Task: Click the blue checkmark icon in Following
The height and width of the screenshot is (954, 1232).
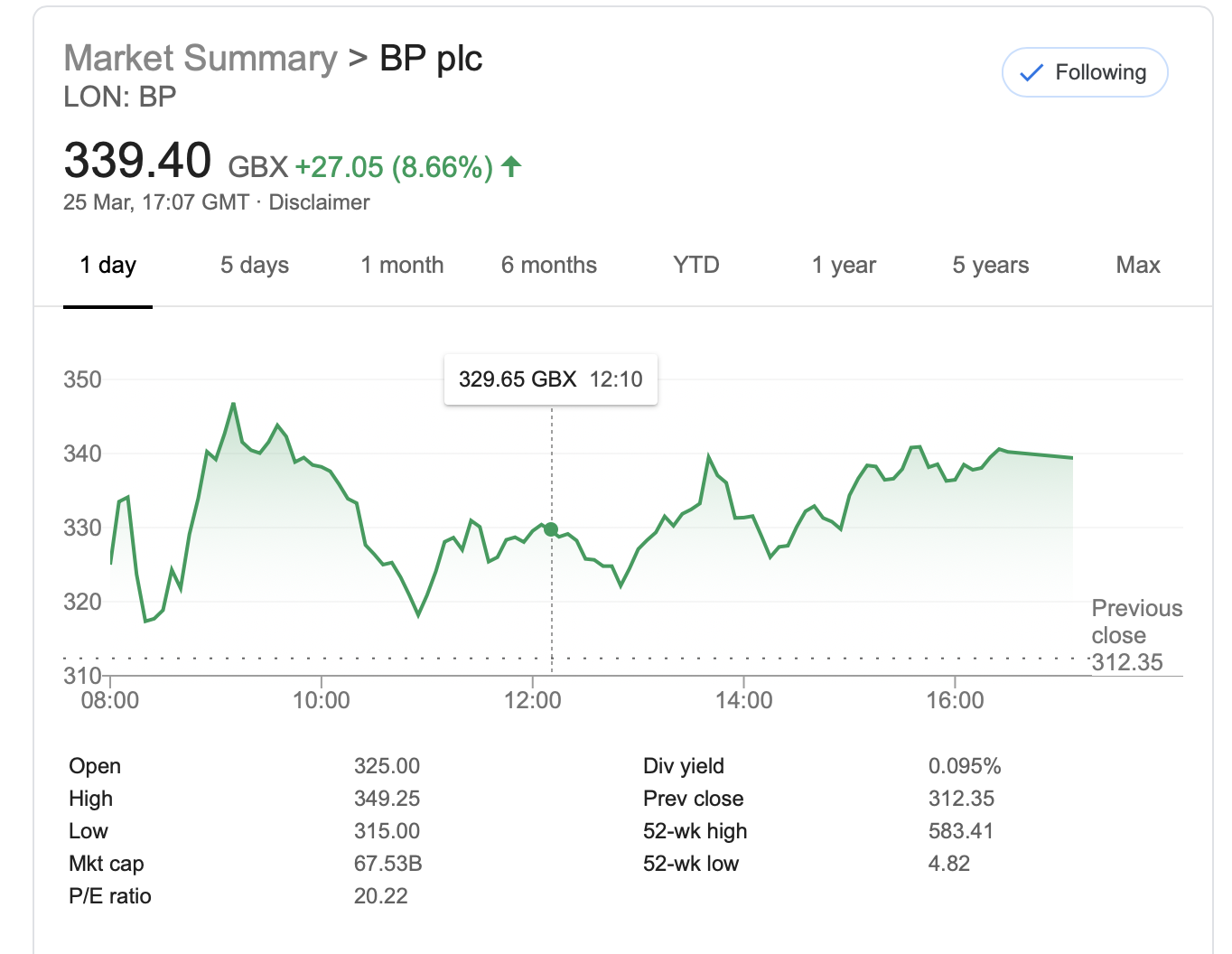Action: click(x=1031, y=73)
